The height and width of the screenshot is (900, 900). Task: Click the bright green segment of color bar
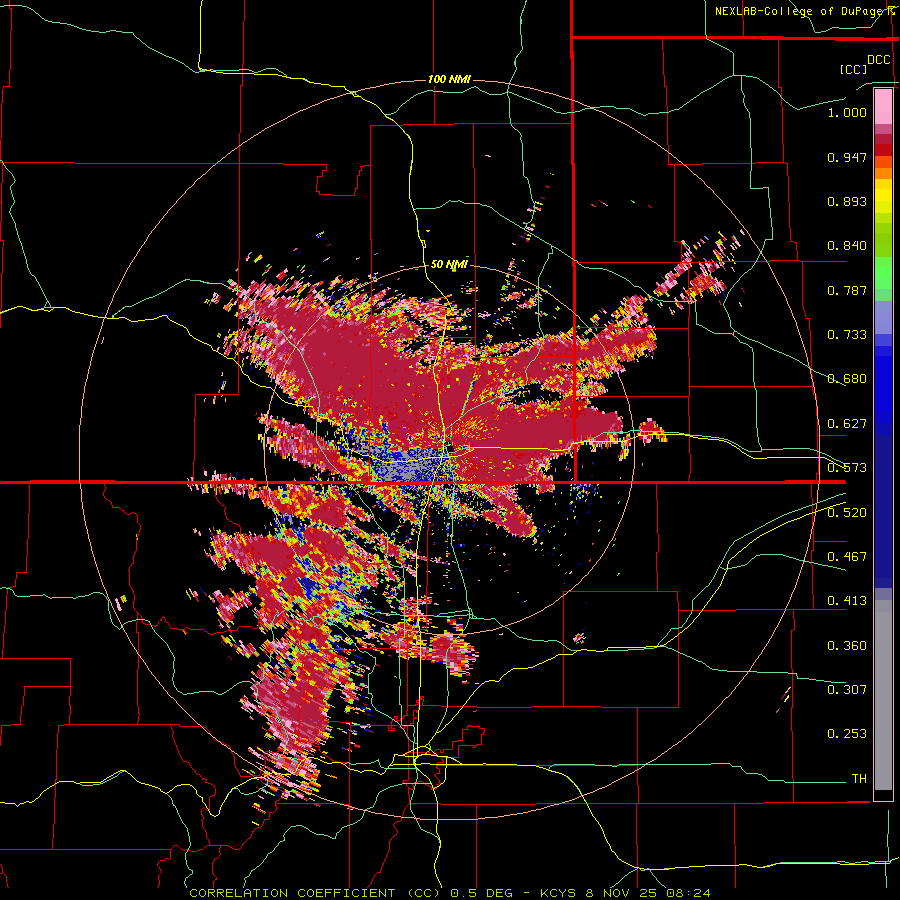(x=883, y=273)
